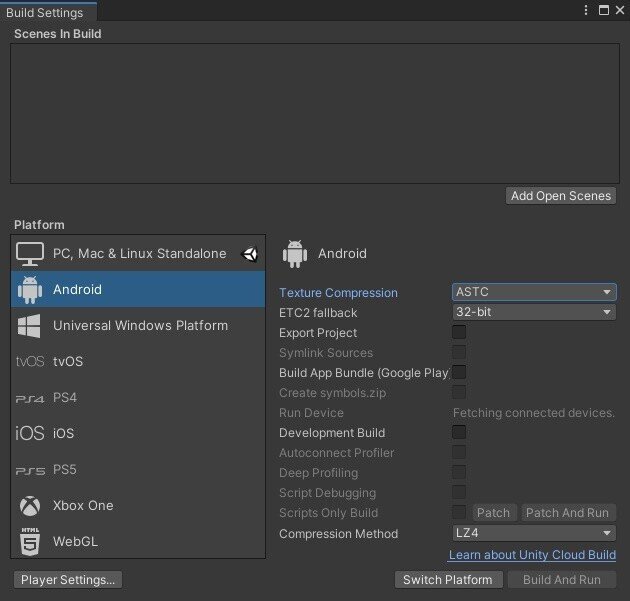Click the Xbox One logo icon
The height and width of the screenshot is (601, 630).
click(x=30, y=506)
